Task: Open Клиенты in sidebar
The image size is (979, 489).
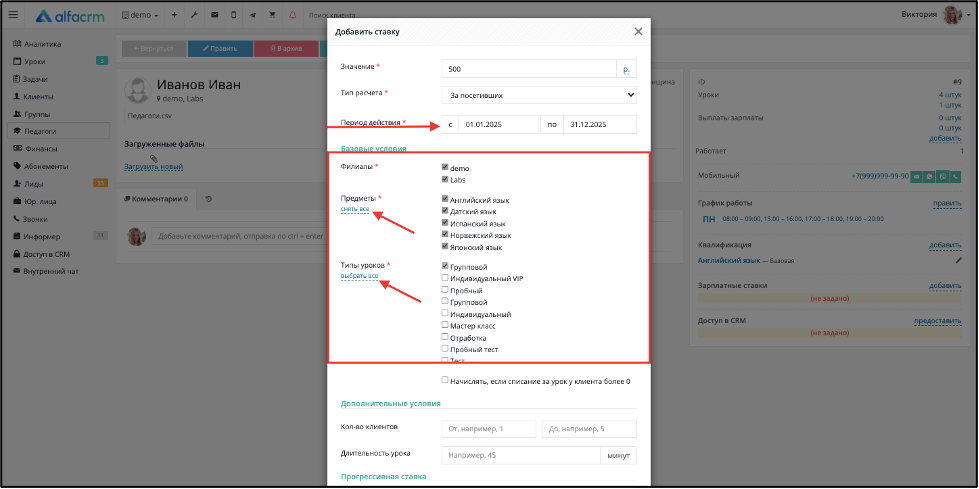Action: click(x=38, y=97)
